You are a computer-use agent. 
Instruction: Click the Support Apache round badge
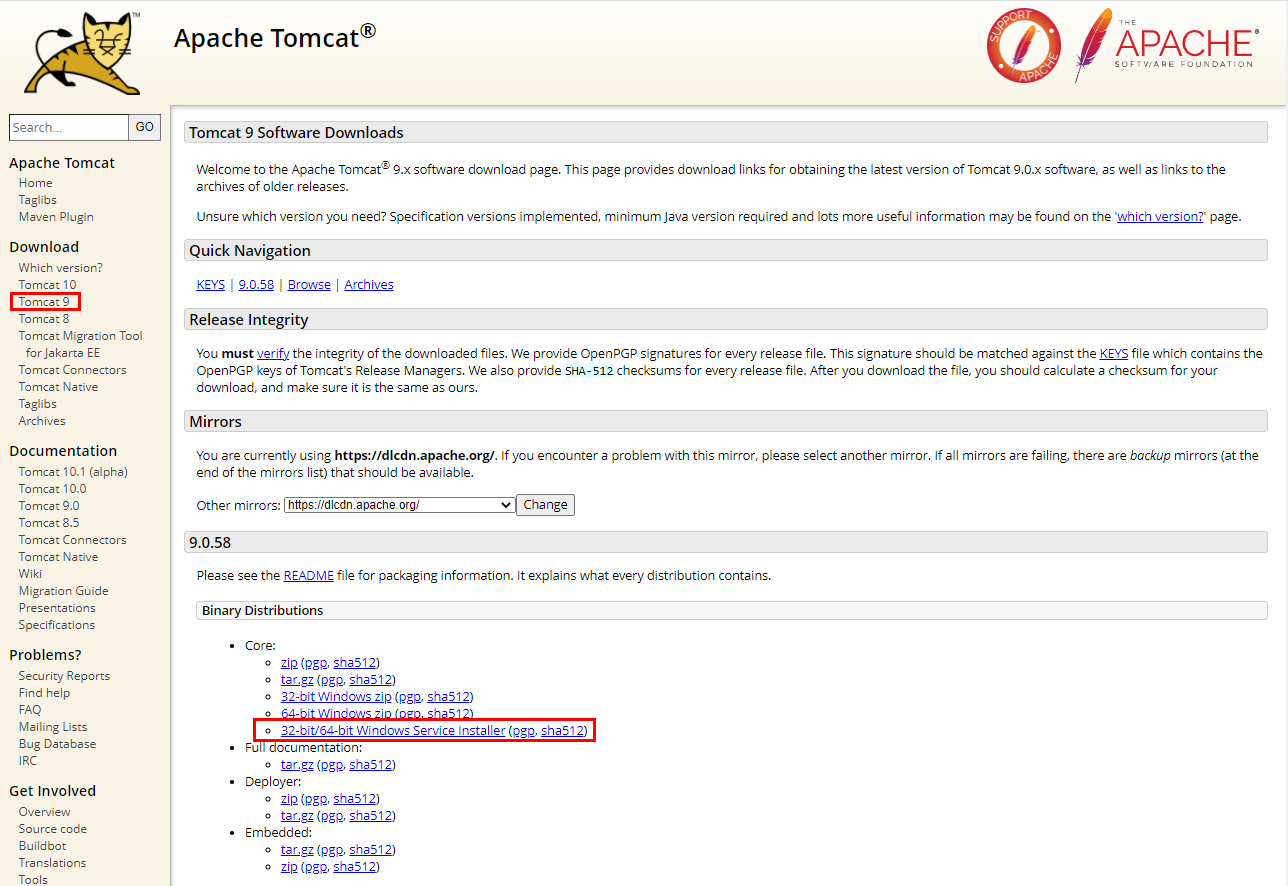tap(1023, 45)
